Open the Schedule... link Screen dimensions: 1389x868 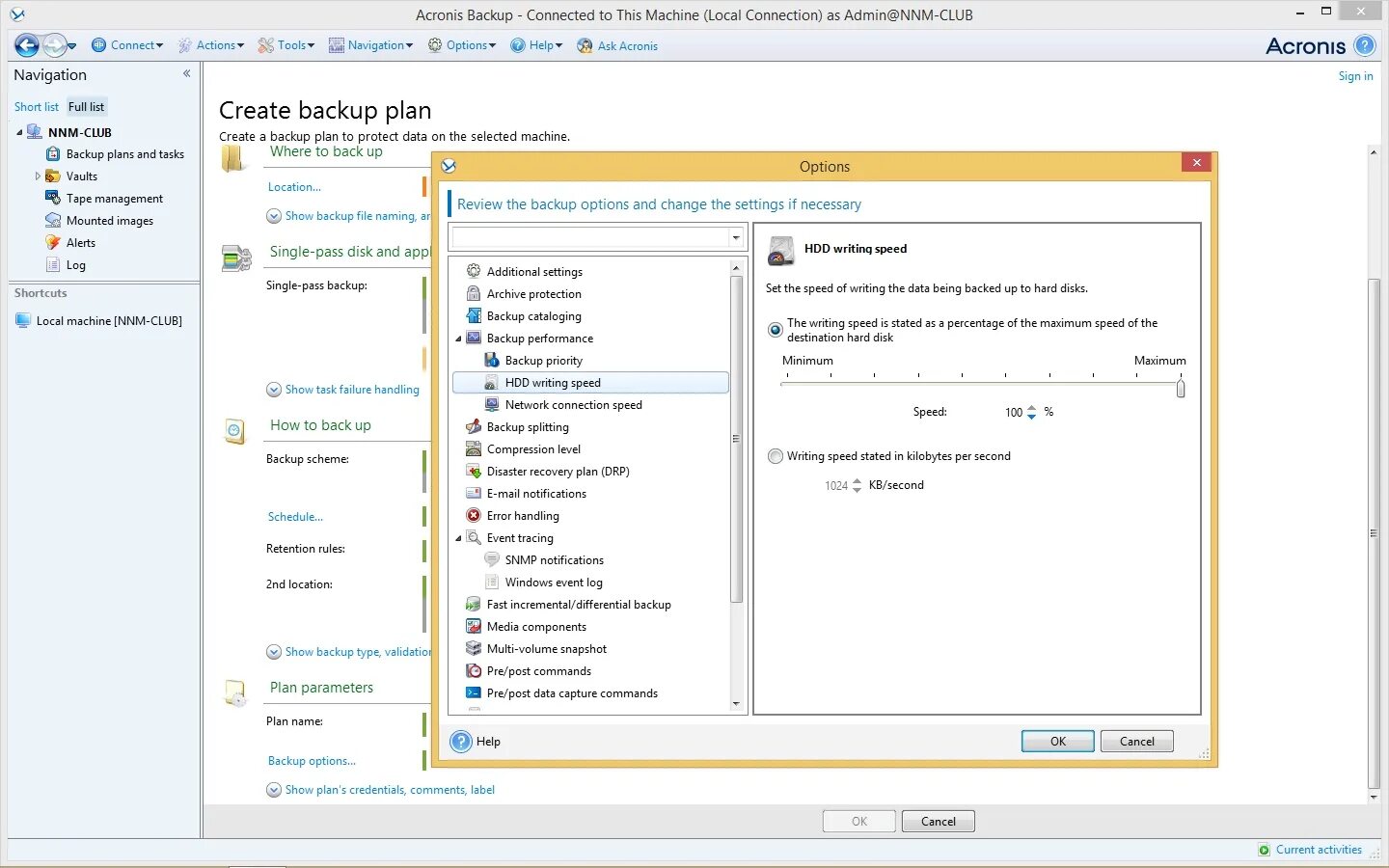coord(295,517)
